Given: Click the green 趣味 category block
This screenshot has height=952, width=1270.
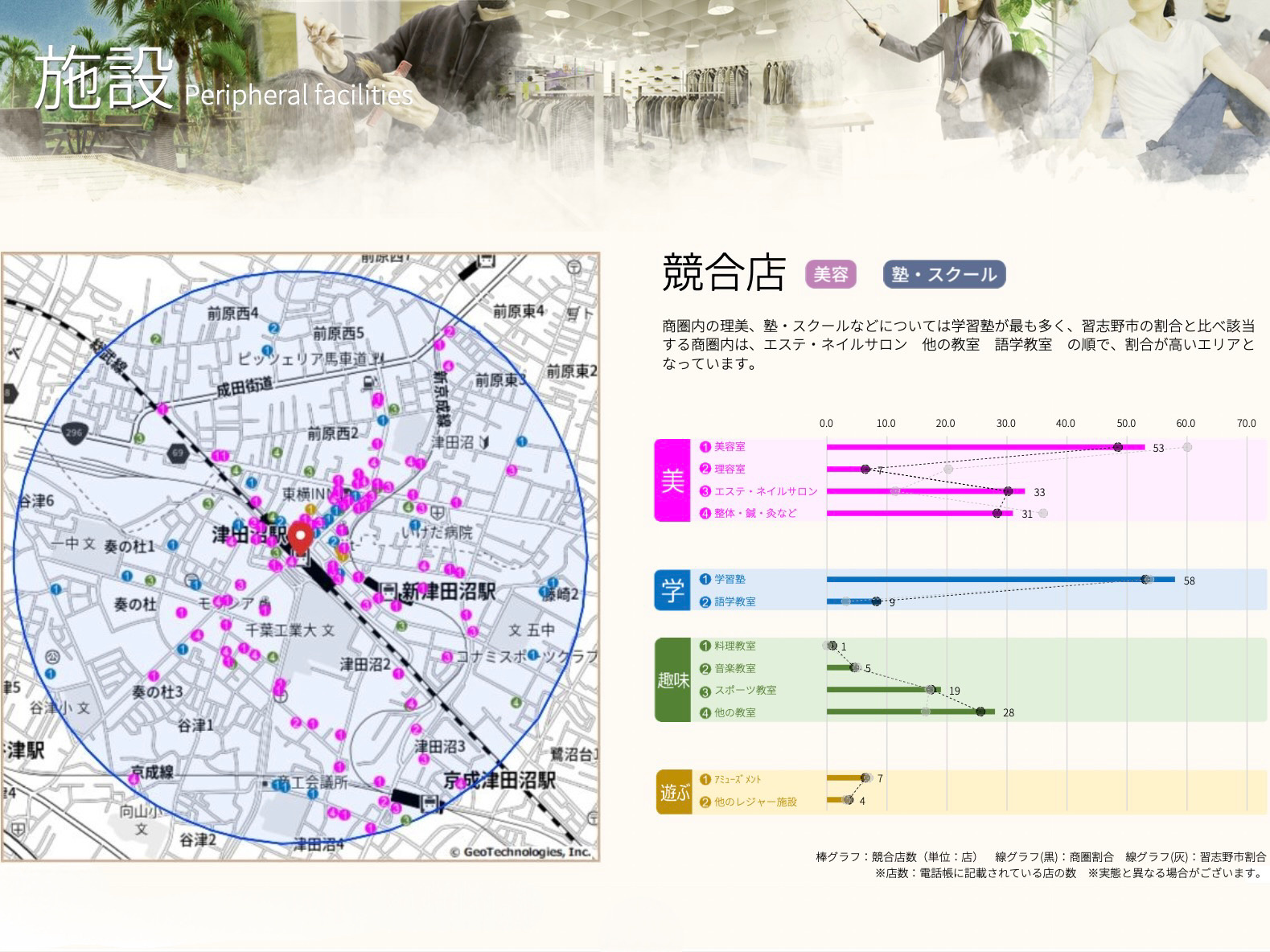Looking at the screenshot, I should pyautogui.click(x=672, y=679).
